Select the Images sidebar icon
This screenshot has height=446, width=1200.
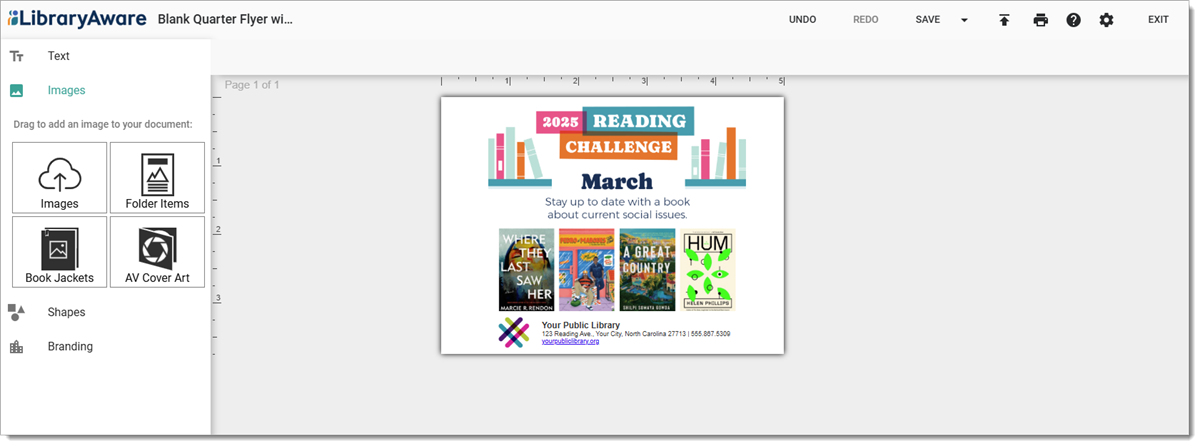(16, 90)
